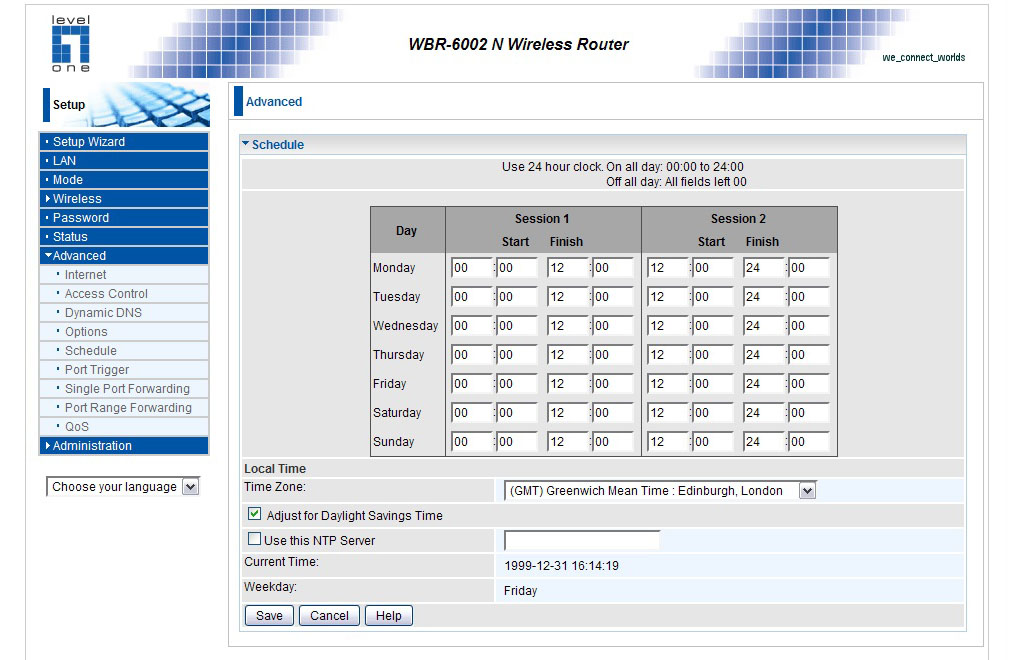The width and height of the screenshot is (1016, 660).
Task: Click Thursday Session 1 start minute field
Action: 516,355
